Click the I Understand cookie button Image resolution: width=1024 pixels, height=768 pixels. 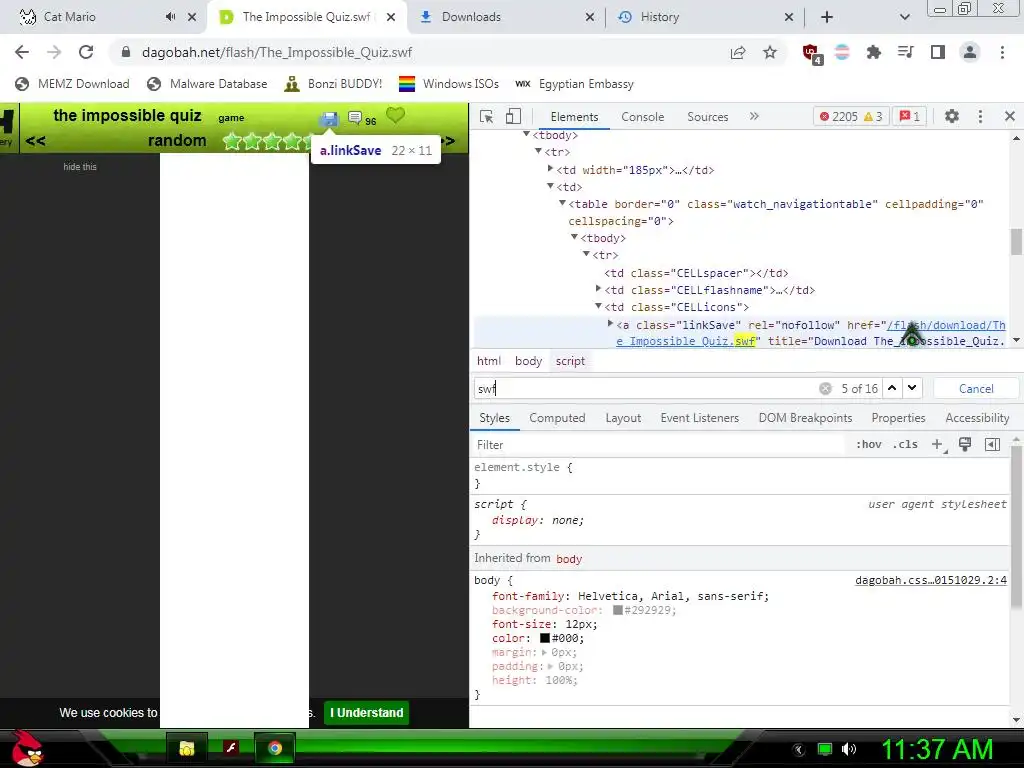pyautogui.click(x=367, y=712)
